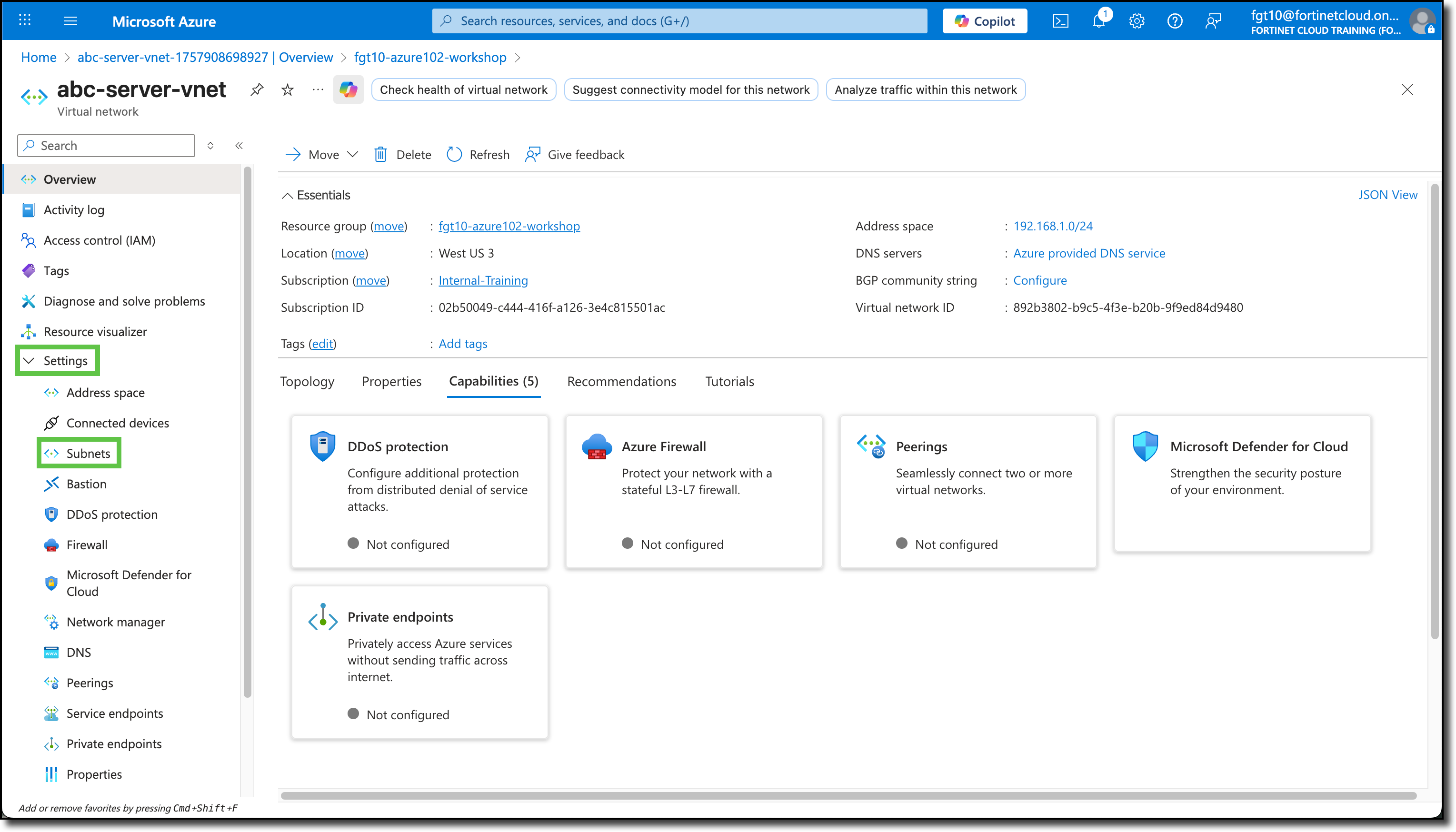Open the Bastion settings page

click(x=86, y=484)
